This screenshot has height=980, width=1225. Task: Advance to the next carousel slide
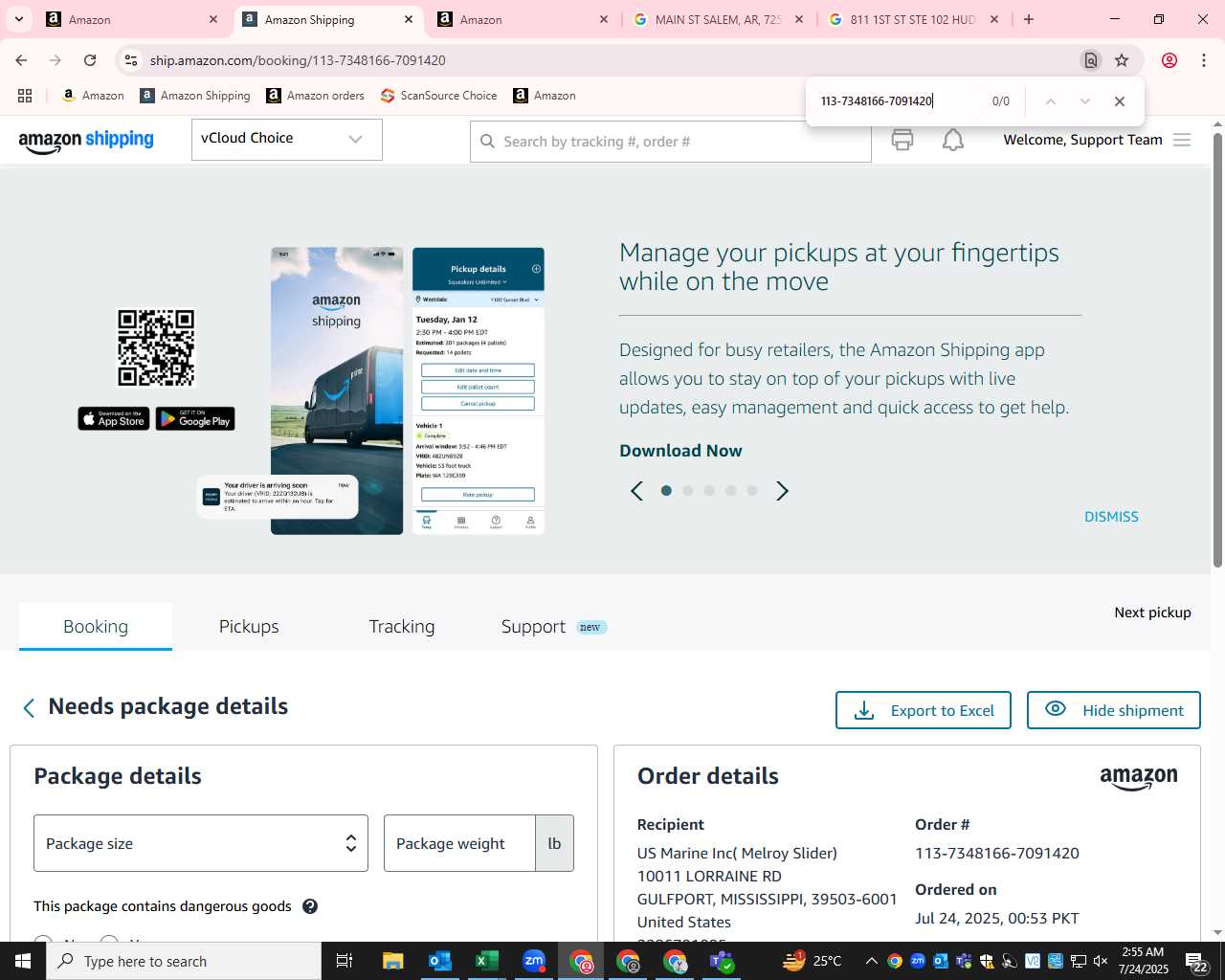click(x=782, y=491)
